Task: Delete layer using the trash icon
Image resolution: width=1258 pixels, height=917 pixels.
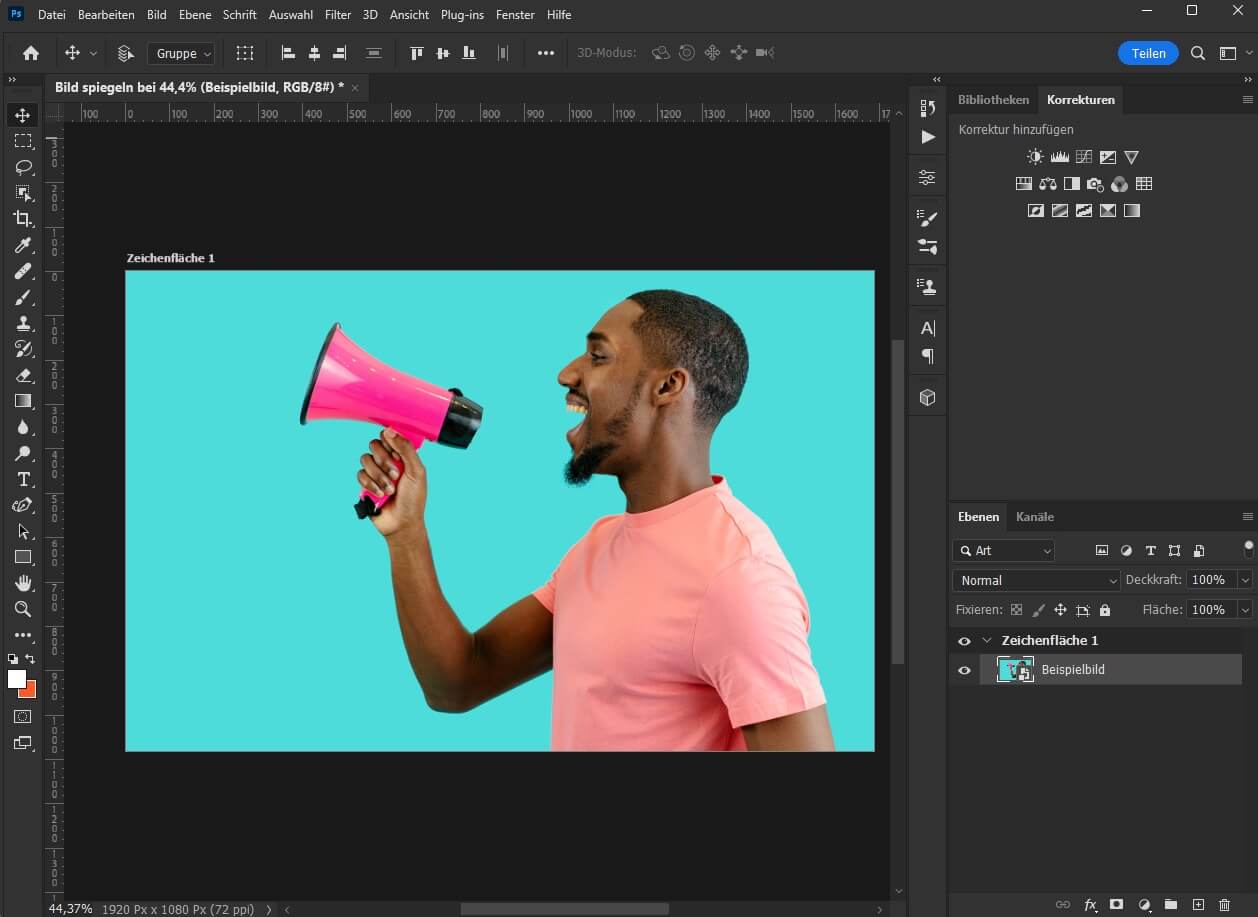Action: (1223, 903)
